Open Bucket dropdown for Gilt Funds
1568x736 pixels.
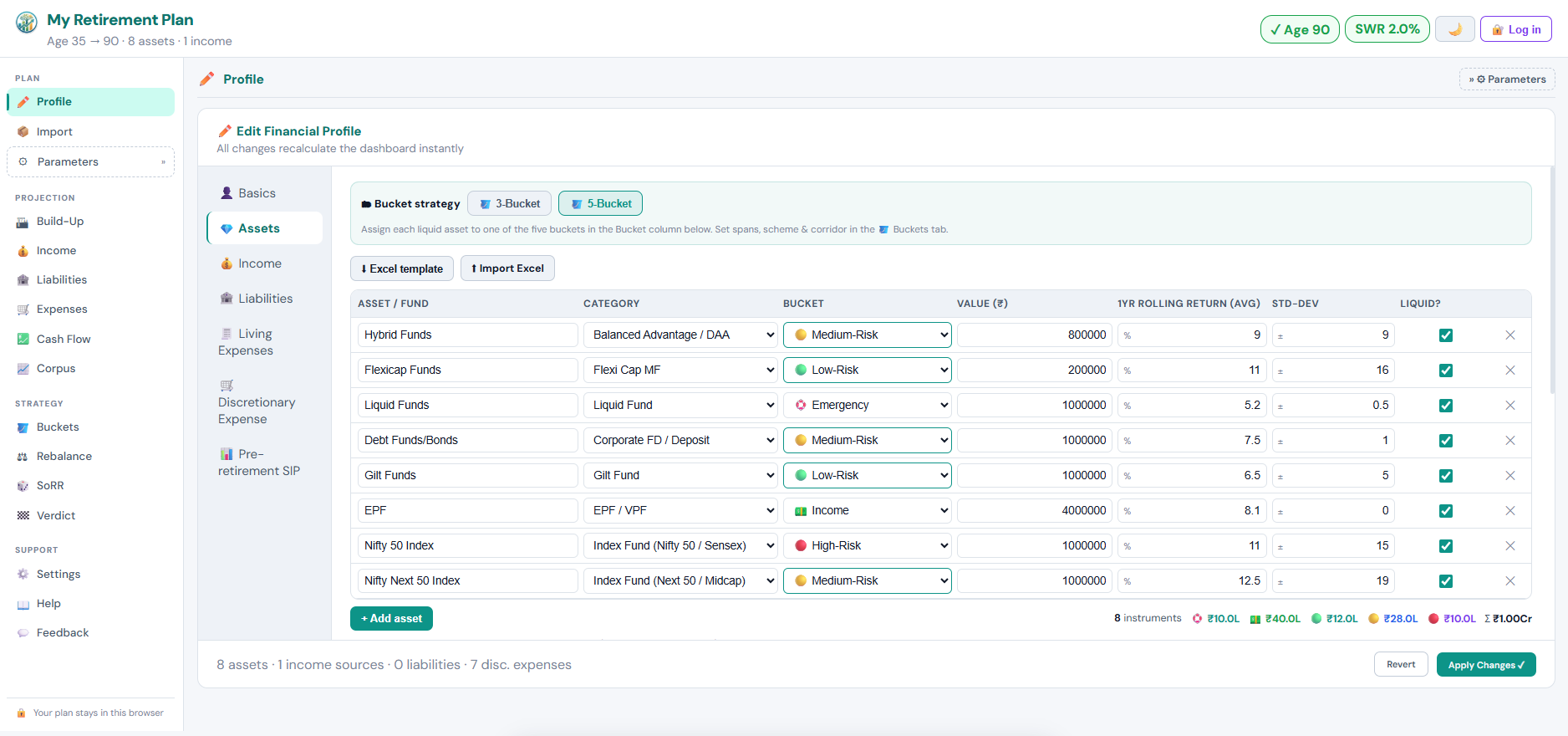pyautogui.click(x=867, y=475)
